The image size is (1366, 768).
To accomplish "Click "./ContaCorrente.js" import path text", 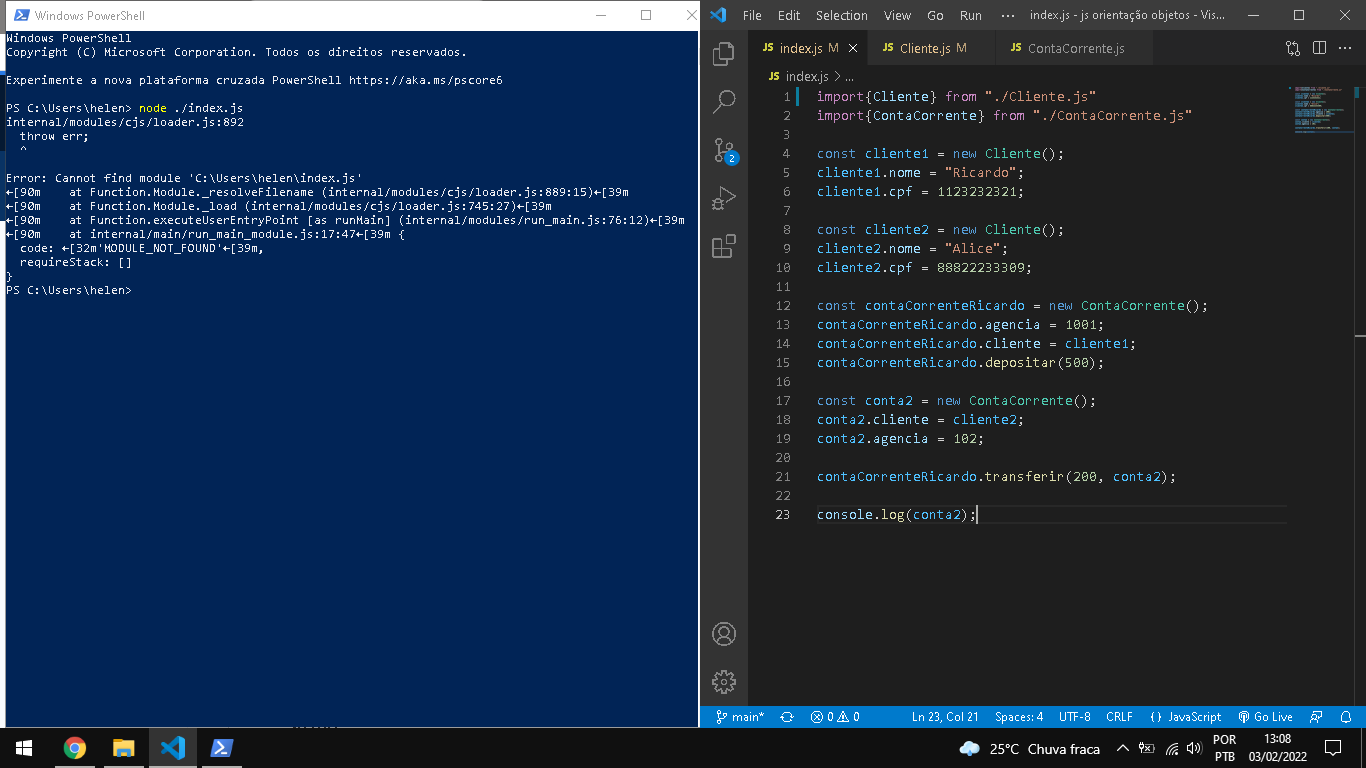I will pos(1112,116).
